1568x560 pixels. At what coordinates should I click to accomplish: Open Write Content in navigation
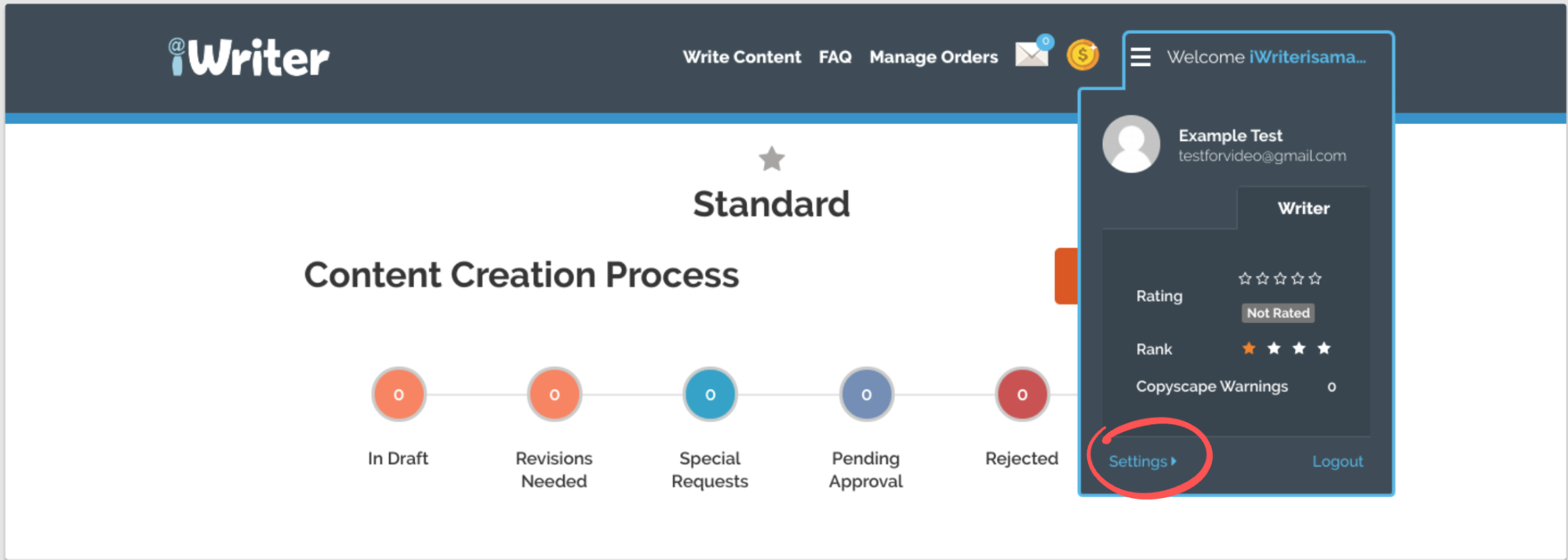(741, 57)
